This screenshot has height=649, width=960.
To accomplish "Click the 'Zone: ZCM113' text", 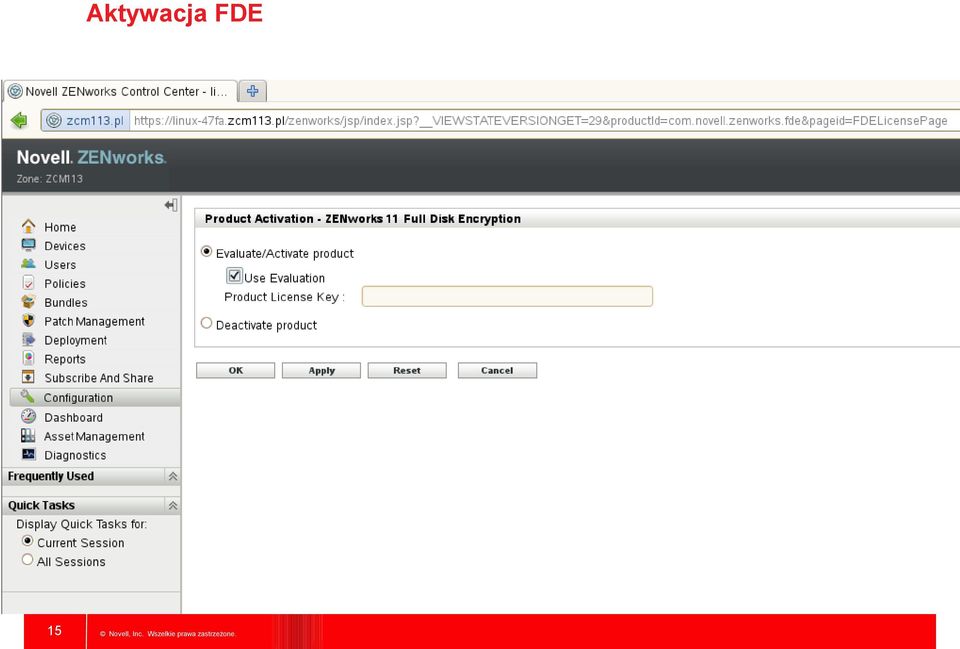I will point(50,179).
